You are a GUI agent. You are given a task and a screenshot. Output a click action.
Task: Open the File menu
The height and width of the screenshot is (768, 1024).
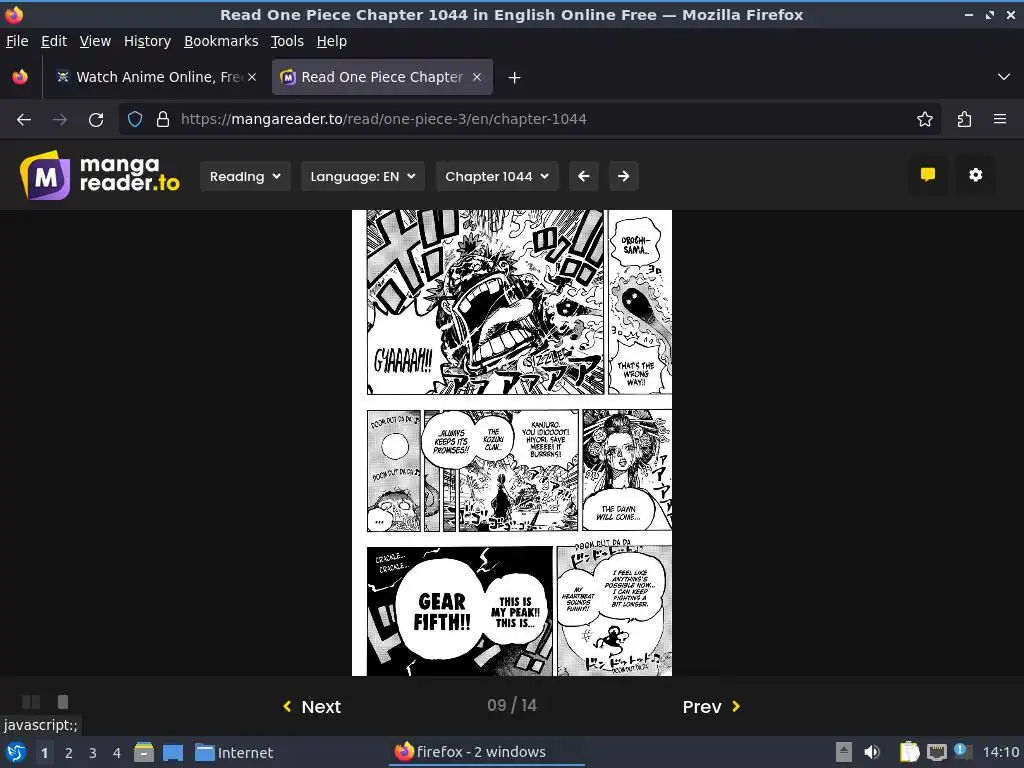[x=17, y=41]
